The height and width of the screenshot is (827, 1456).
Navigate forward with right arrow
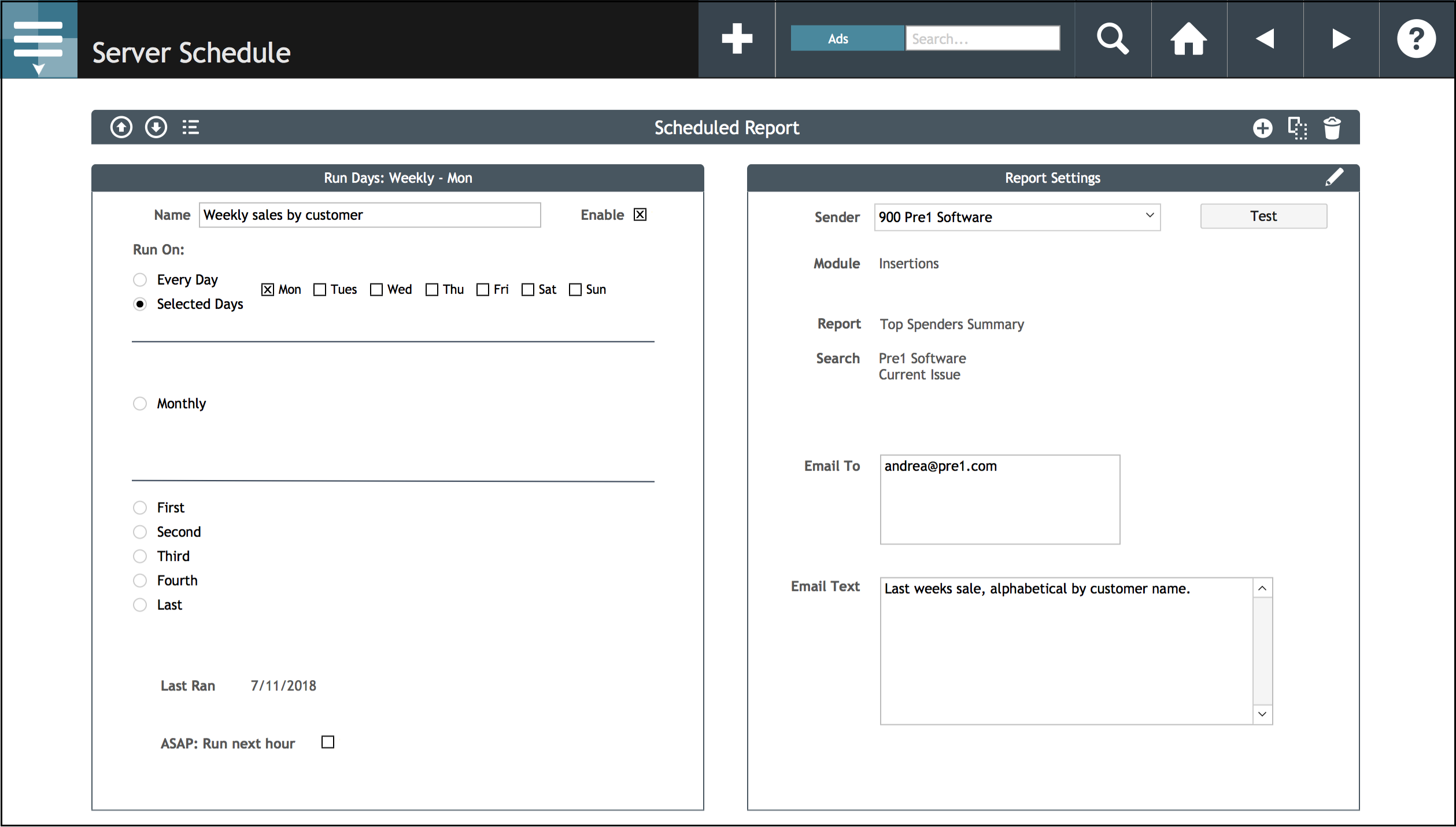tap(1341, 39)
